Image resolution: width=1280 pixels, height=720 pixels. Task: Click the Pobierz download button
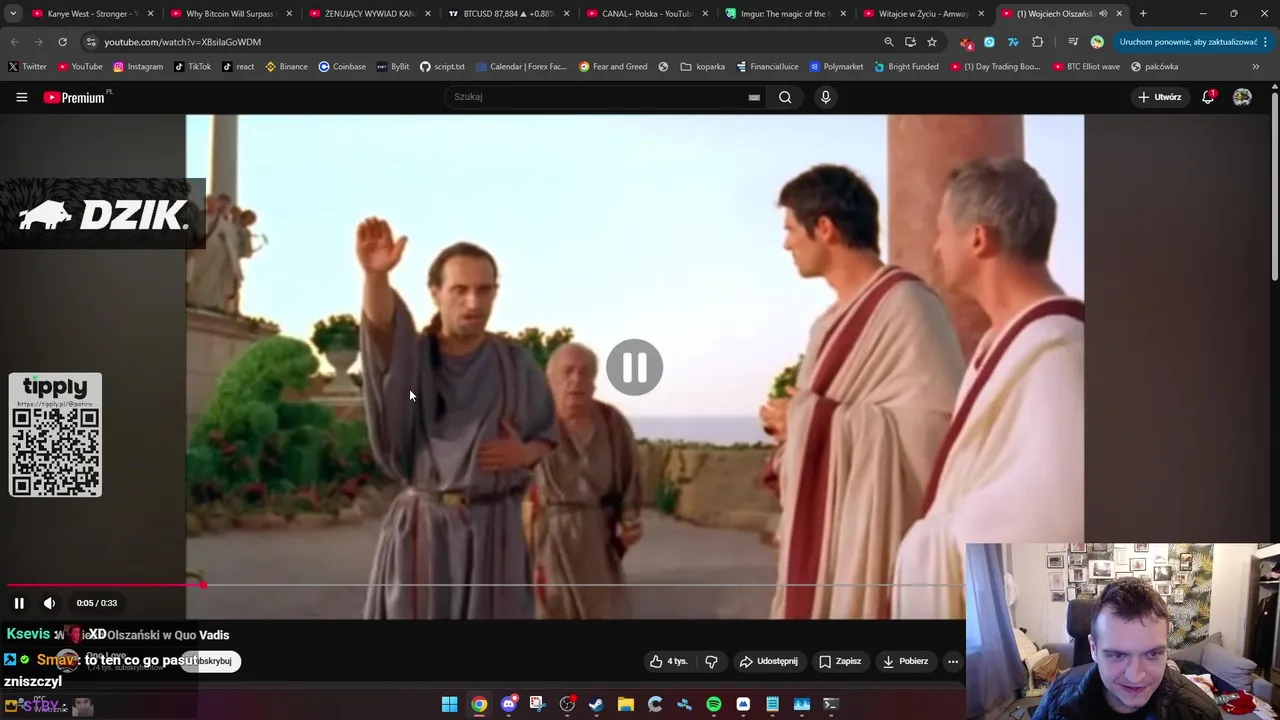(905, 661)
